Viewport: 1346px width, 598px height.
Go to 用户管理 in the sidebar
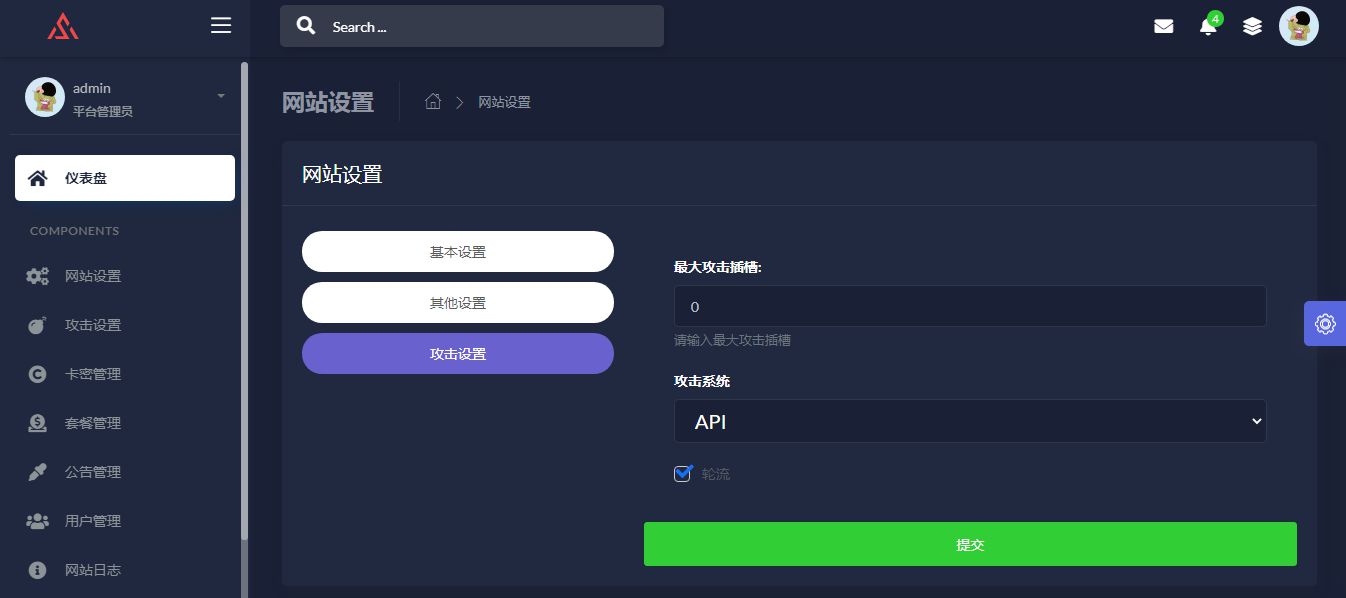click(x=92, y=521)
